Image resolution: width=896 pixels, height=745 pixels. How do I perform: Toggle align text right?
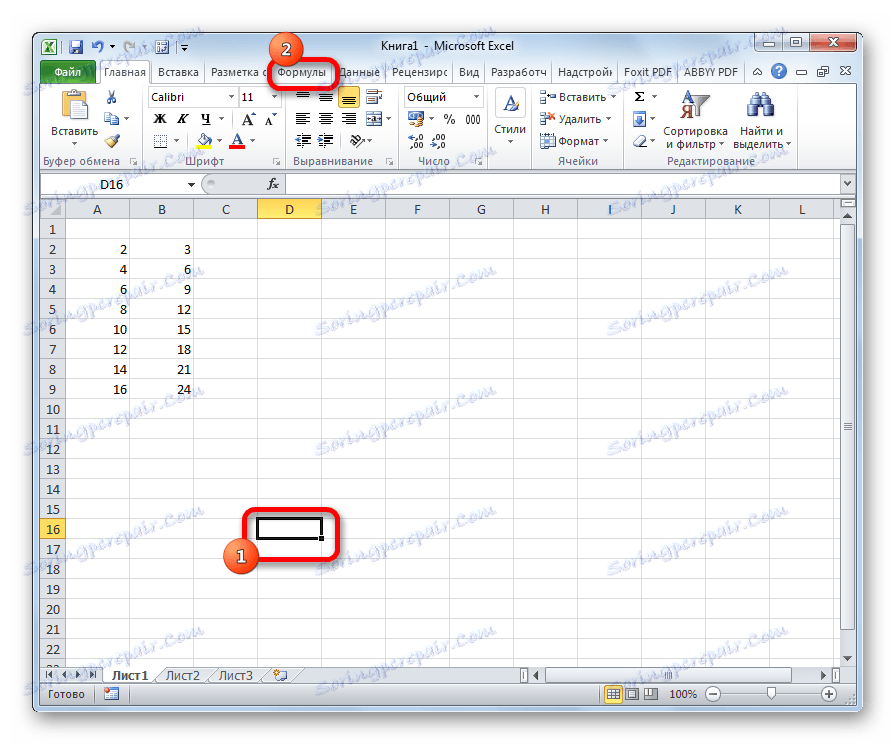(349, 119)
